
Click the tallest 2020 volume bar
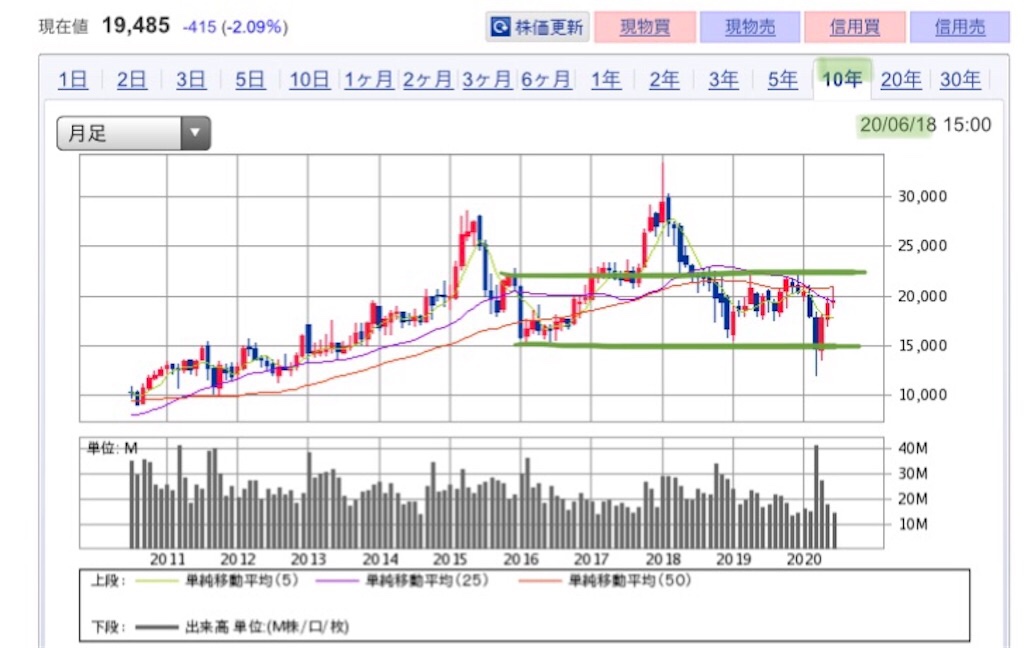coord(816,496)
